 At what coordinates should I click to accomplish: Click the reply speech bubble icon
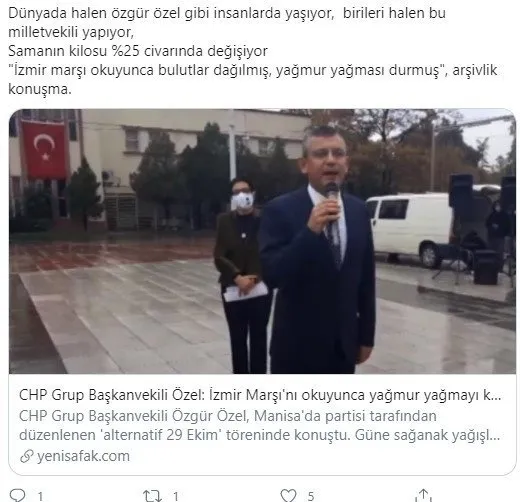point(18,495)
